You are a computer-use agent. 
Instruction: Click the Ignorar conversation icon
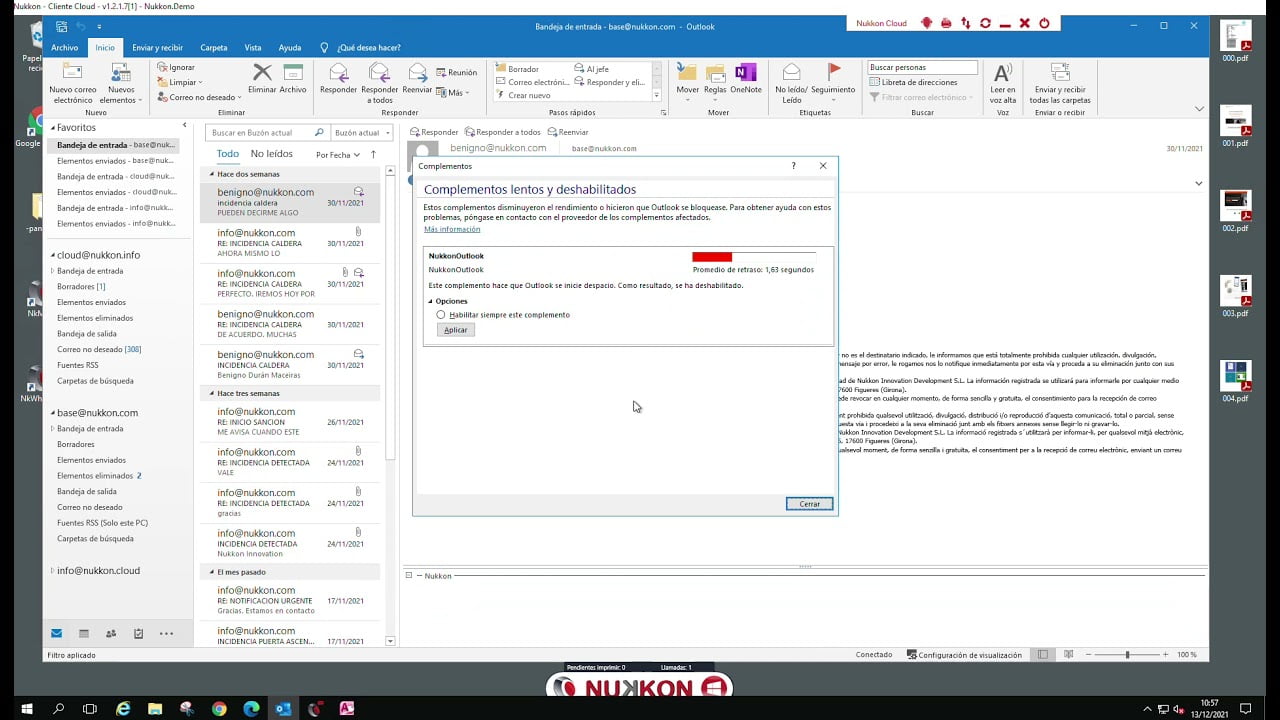[x=162, y=67]
